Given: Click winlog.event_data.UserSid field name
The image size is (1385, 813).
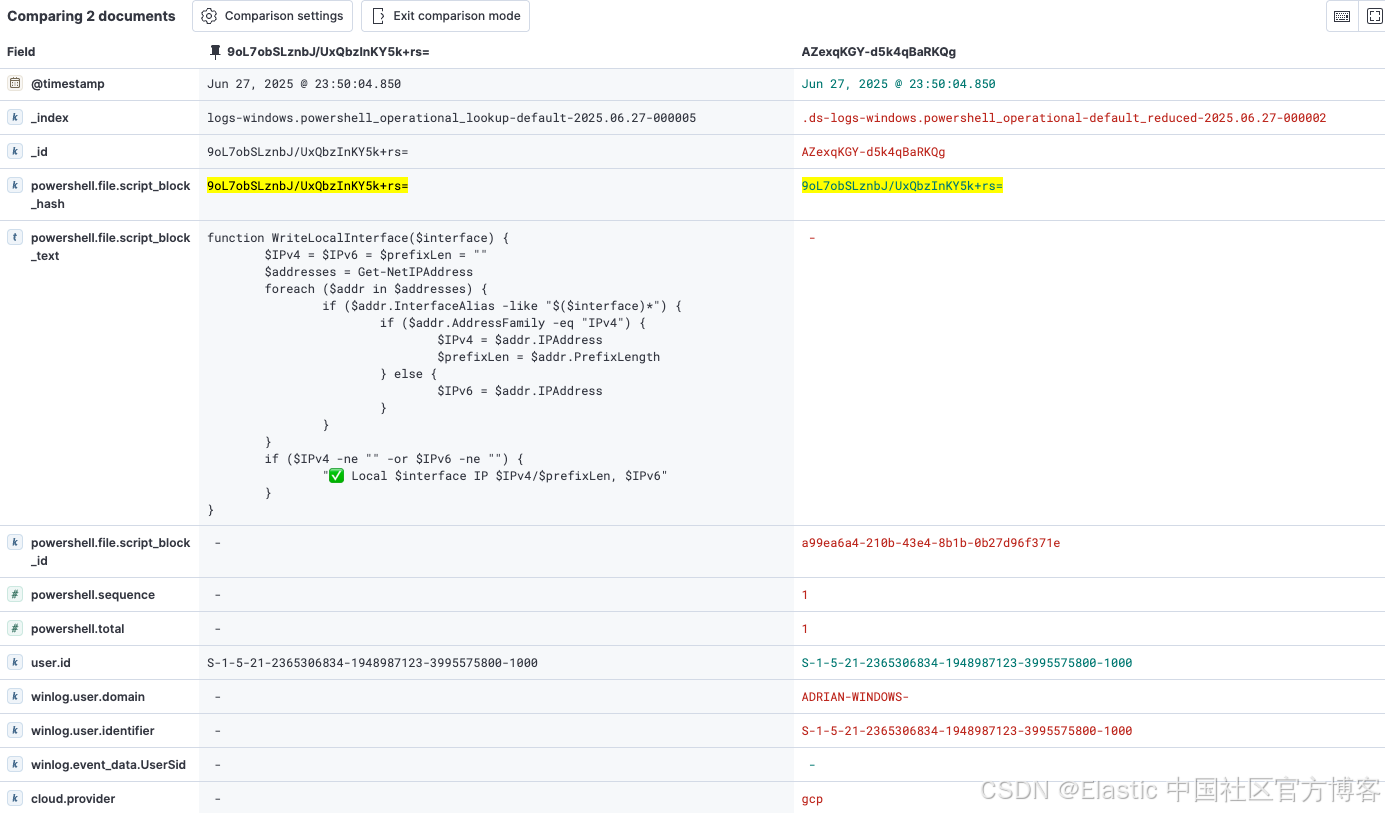Looking at the screenshot, I should tap(108, 765).
